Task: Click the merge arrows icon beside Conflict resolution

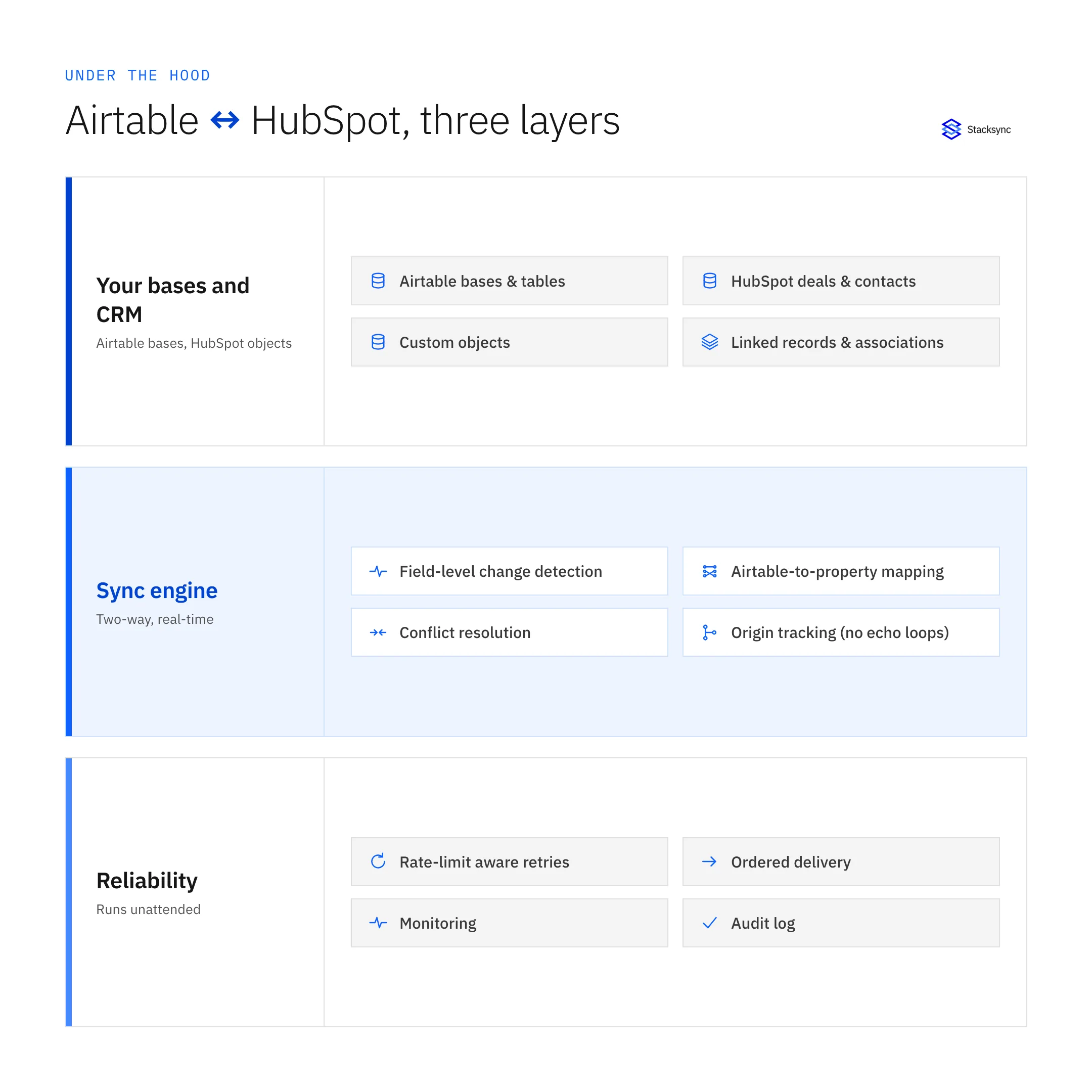Action: pyautogui.click(x=378, y=632)
